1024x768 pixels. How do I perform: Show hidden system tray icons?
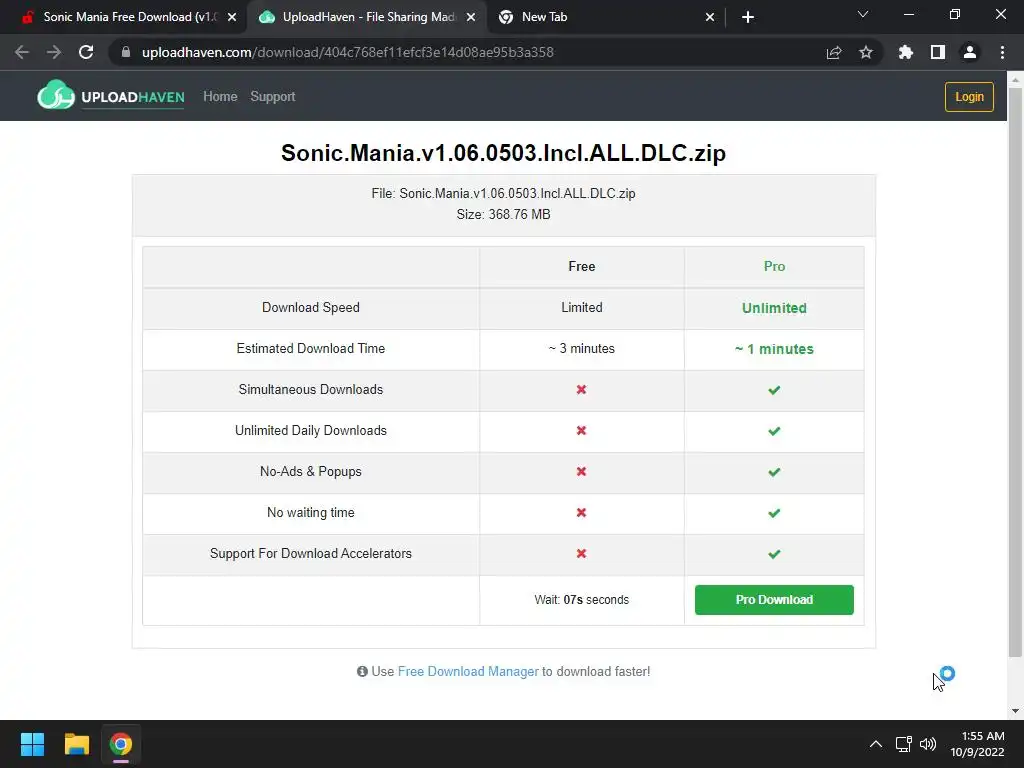[876, 744]
